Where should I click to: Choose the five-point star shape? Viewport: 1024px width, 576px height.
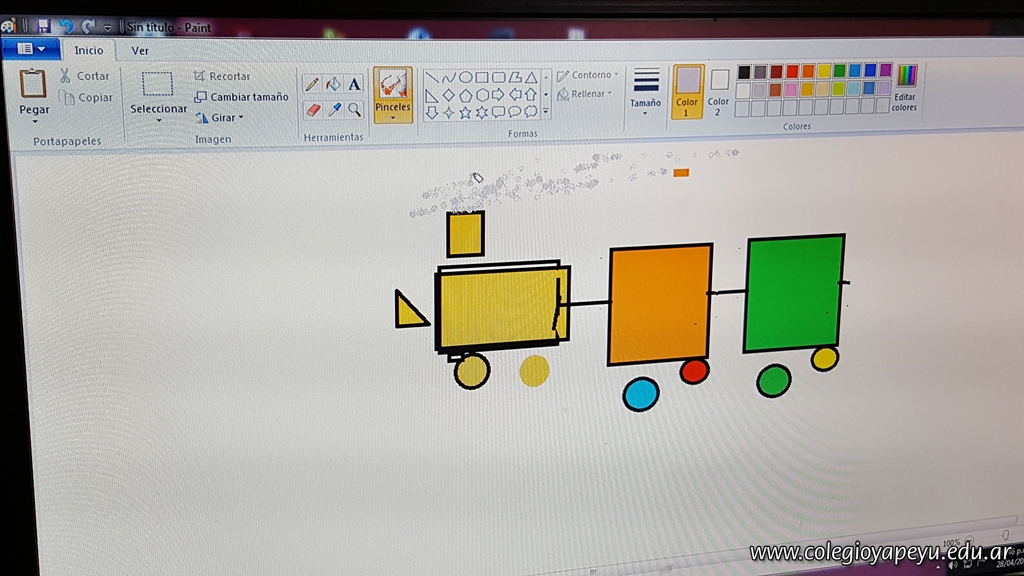click(x=465, y=112)
